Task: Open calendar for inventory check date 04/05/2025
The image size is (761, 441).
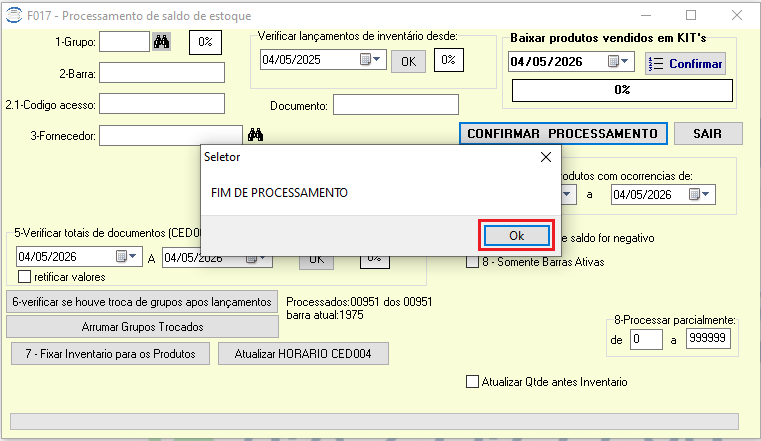Action: [371, 60]
